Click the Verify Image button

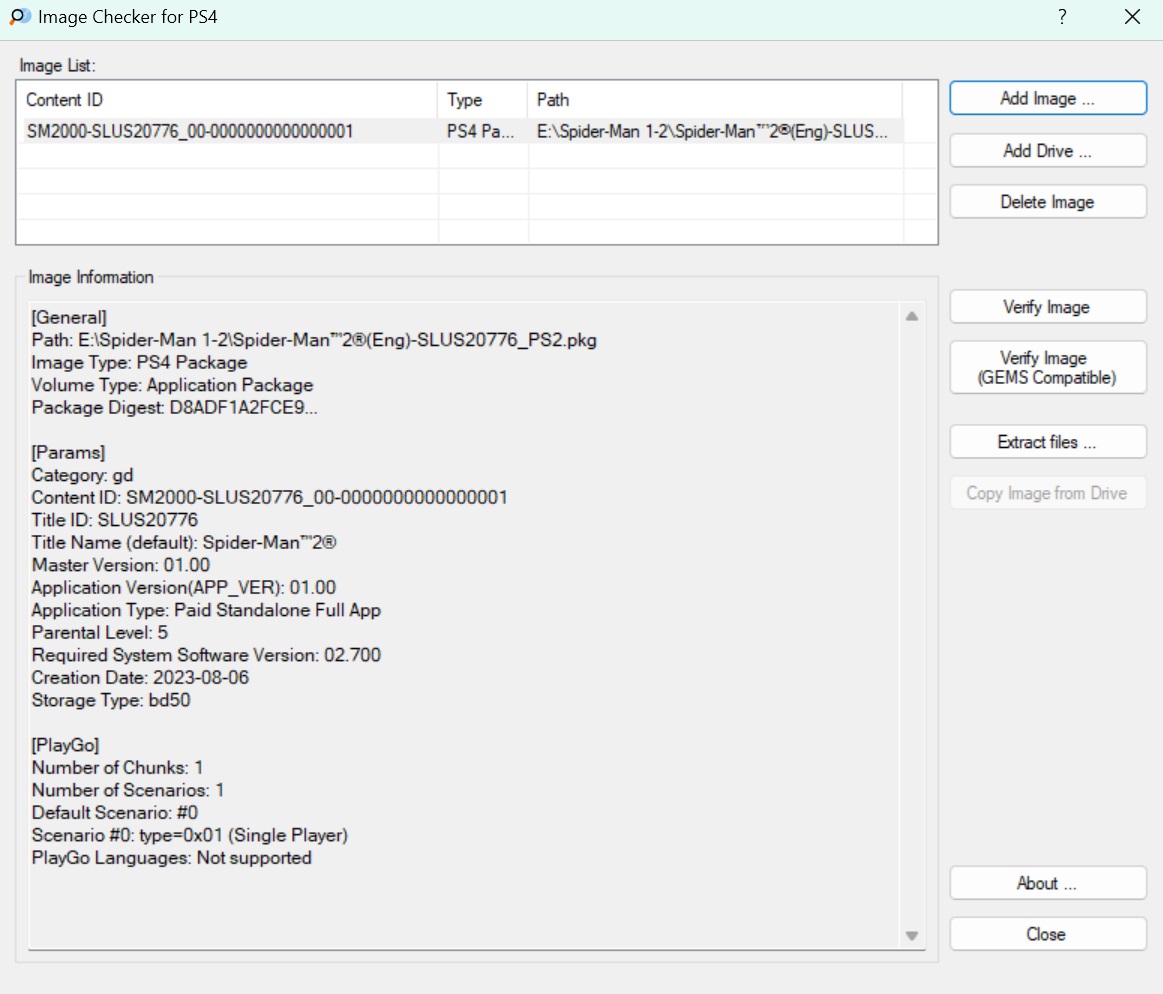(x=1047, y=307)
